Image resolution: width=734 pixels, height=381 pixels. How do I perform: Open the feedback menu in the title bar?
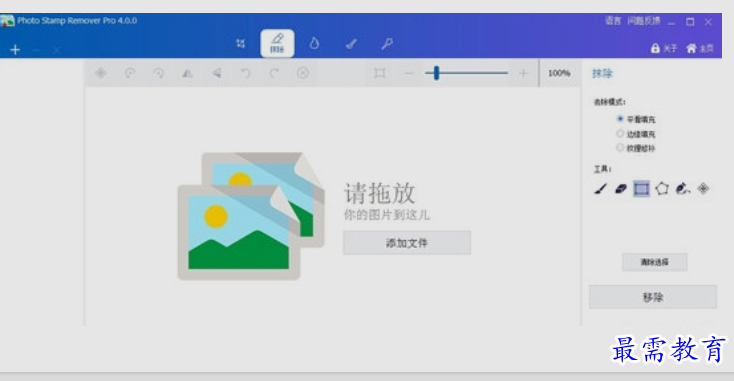click(x=644, y=21)
